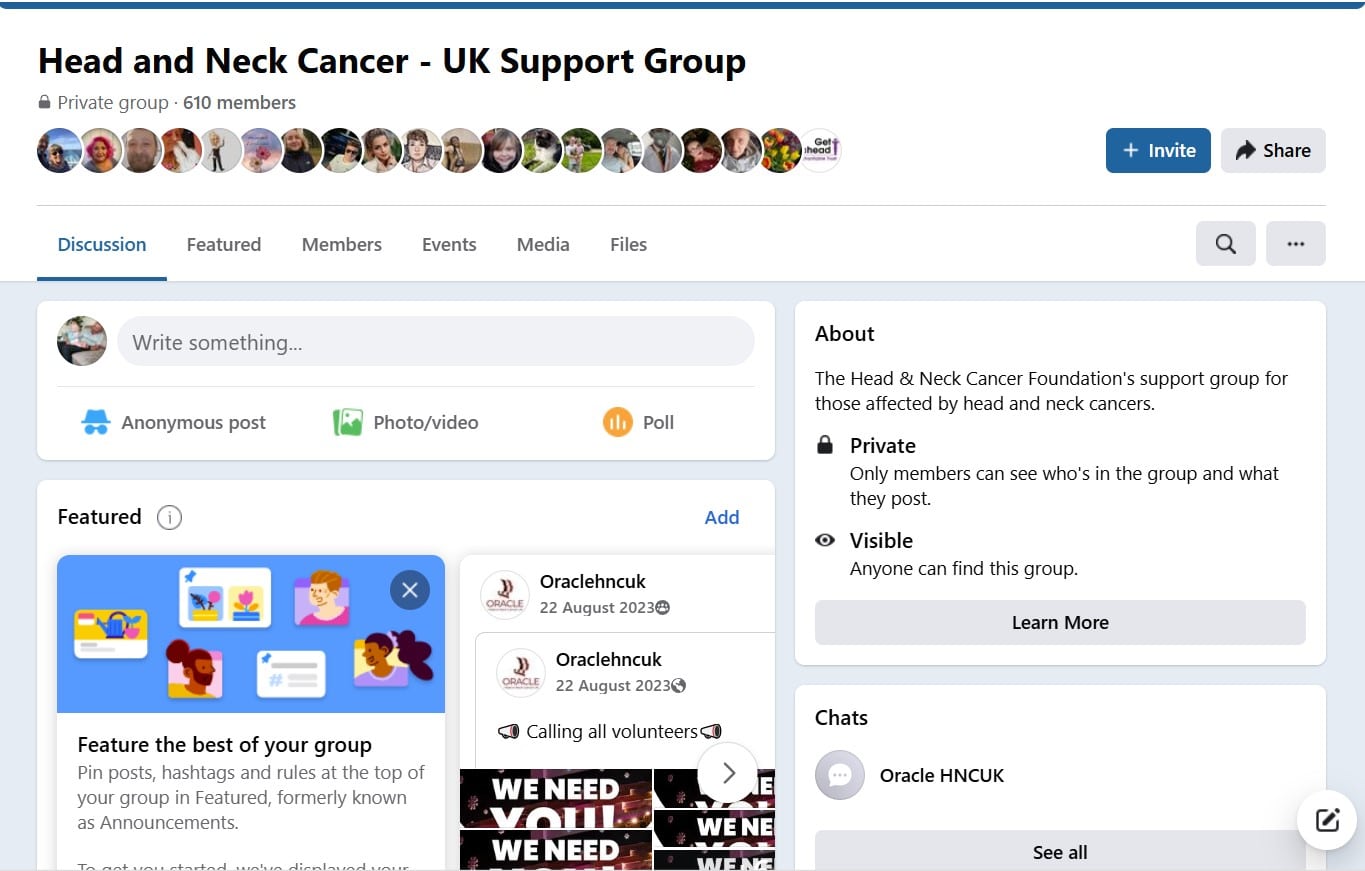Open new message compose icon
Image resolution: width=1365 pixels, height=871 pixels.
1326,820
